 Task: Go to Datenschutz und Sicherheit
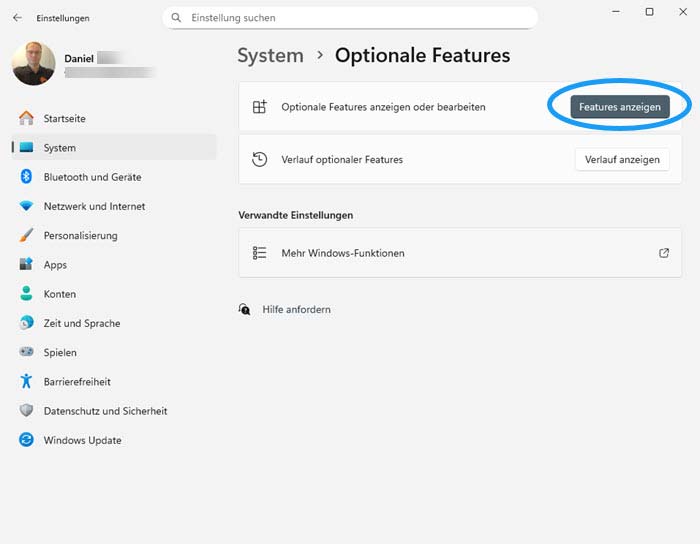(105, 411)
